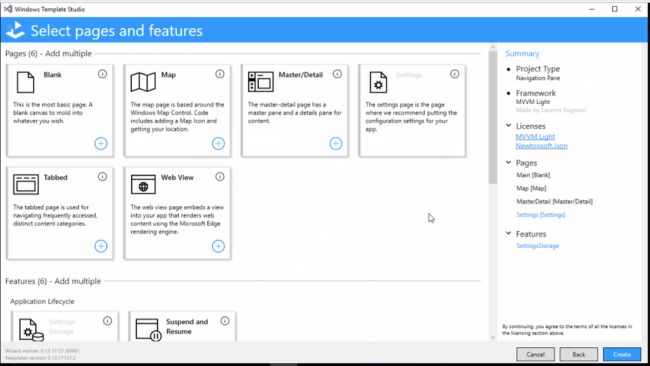650x366 pixels.
Task: Click the Cancel button
Action: (x=535, y=354)
